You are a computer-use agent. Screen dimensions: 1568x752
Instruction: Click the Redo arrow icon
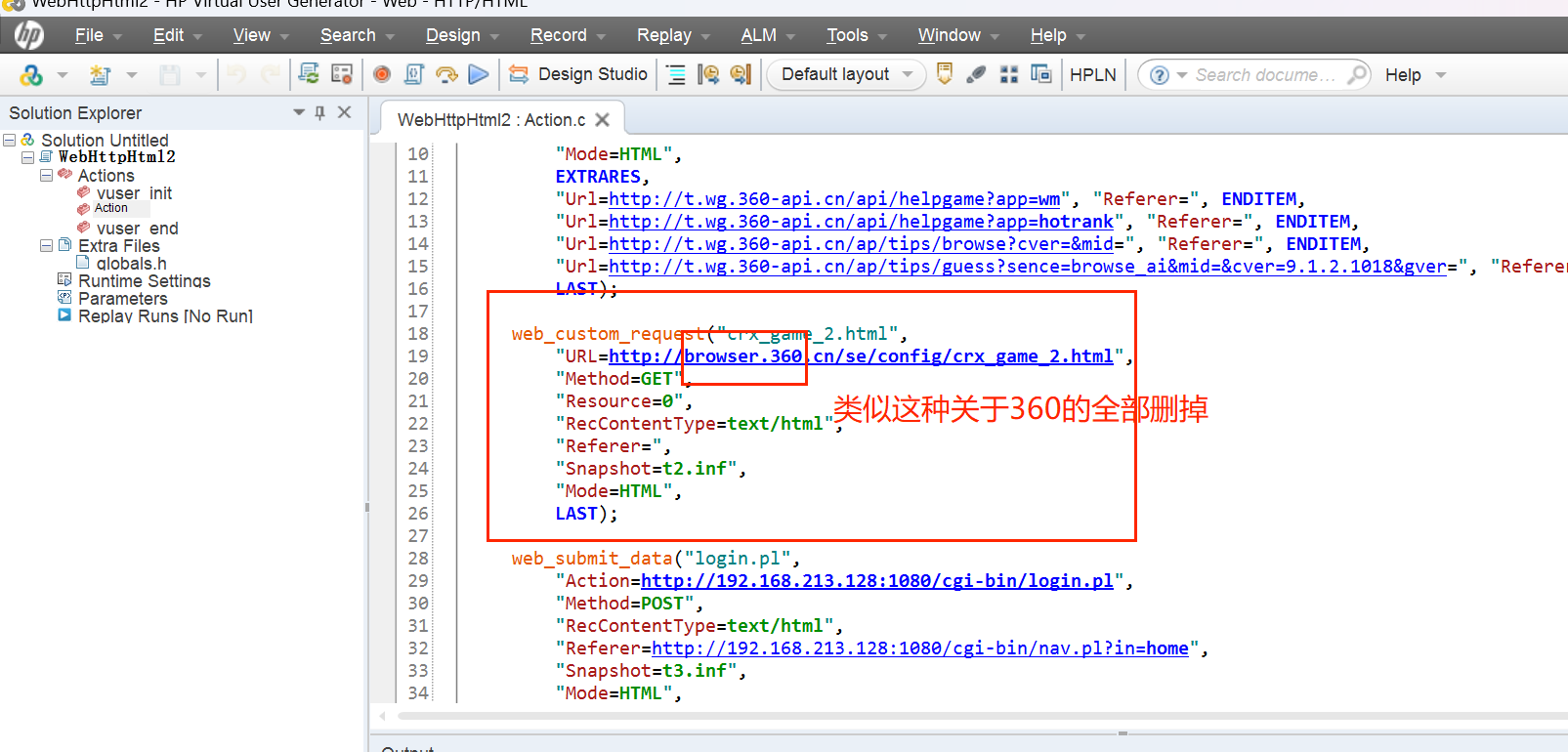tap(271, 74)
